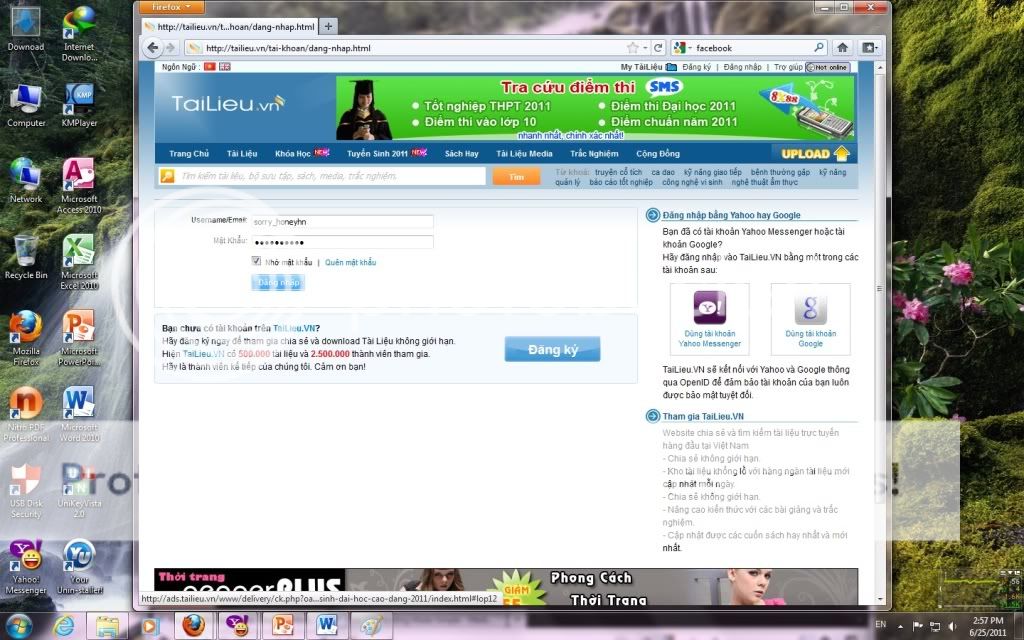Focus the Mật Khẩu password field
Image resolution: width=1024 pixels, height=640 pixels.
342,242
